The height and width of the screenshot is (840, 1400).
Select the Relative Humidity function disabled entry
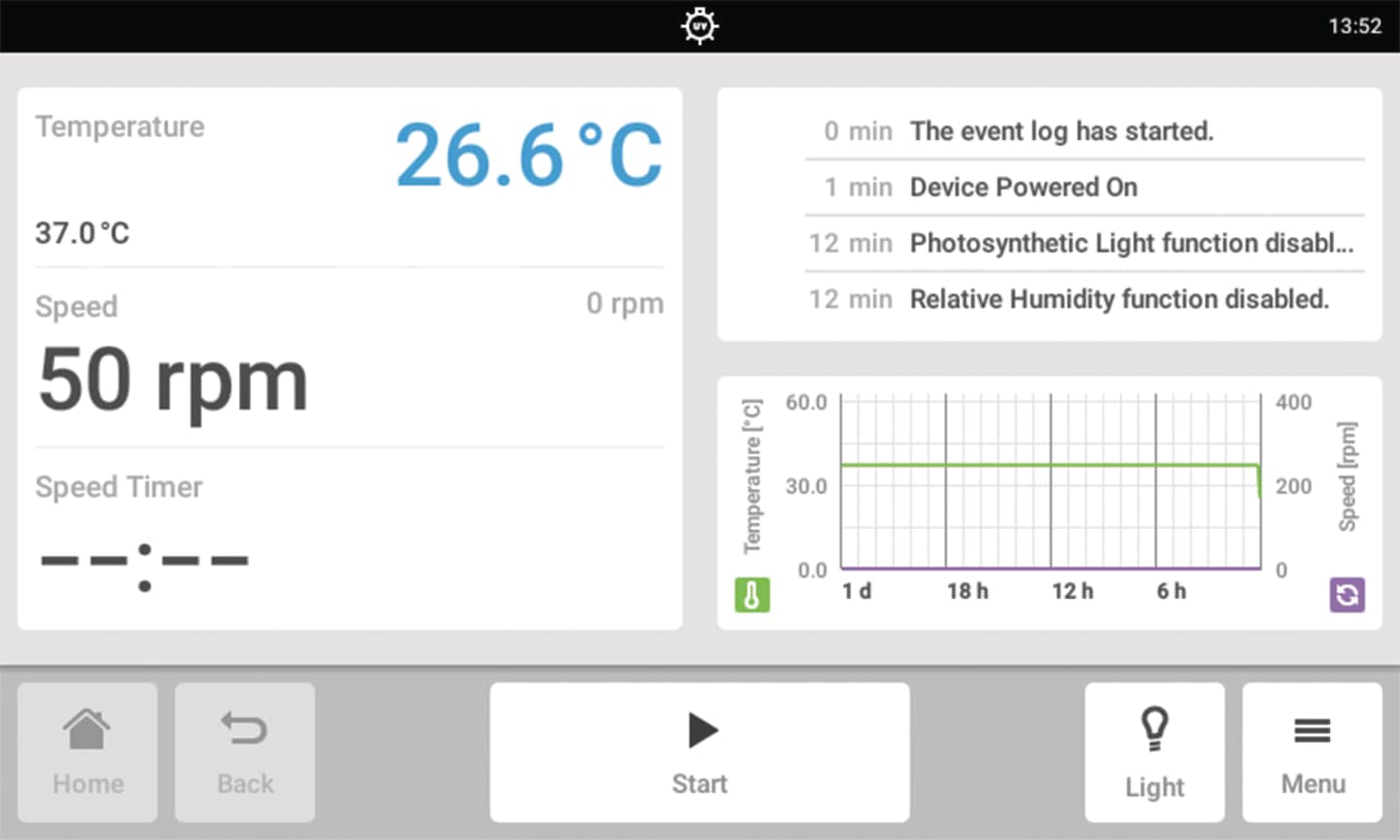pos(1118,299)
